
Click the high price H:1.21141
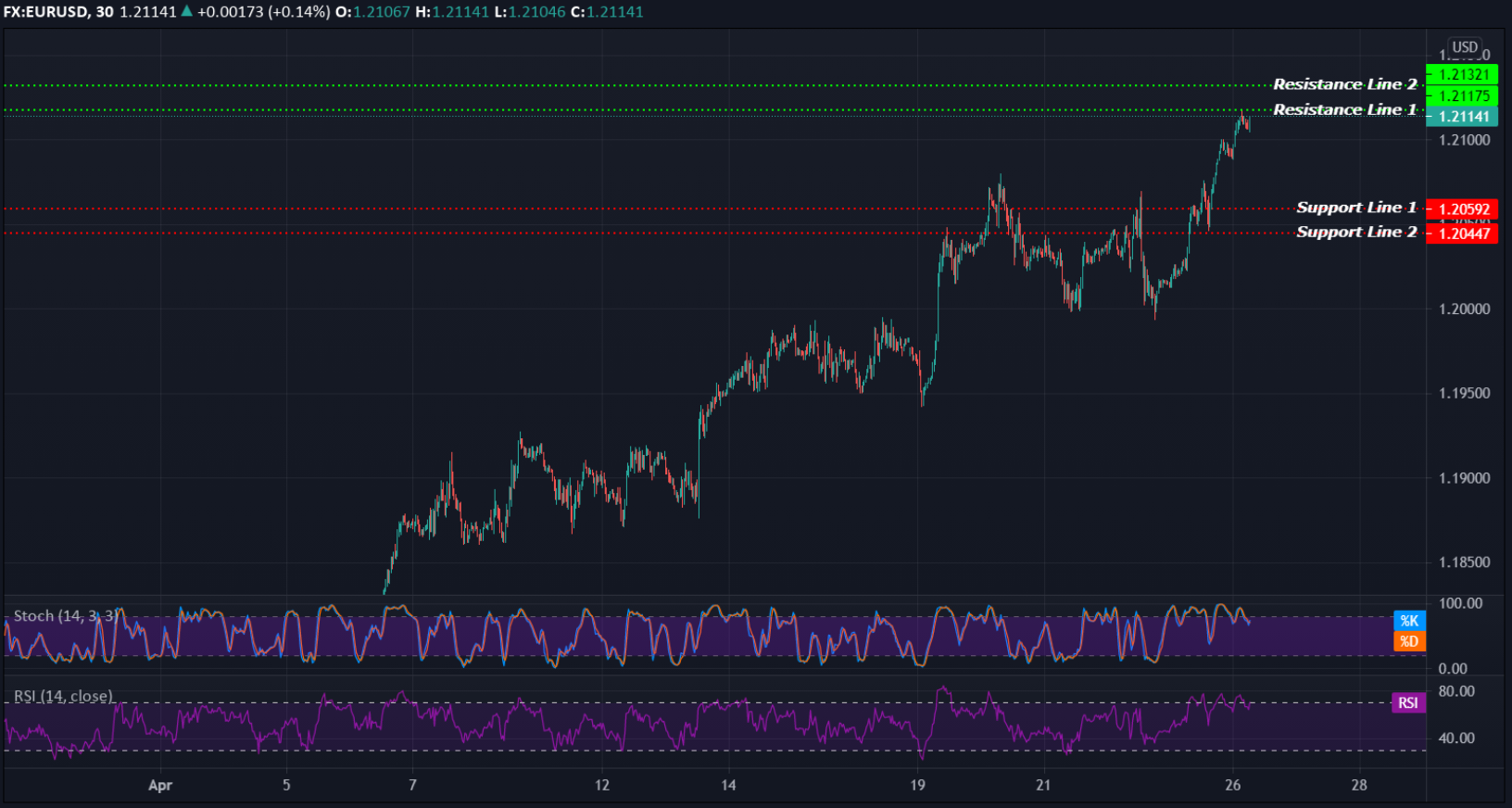point(452,12)
